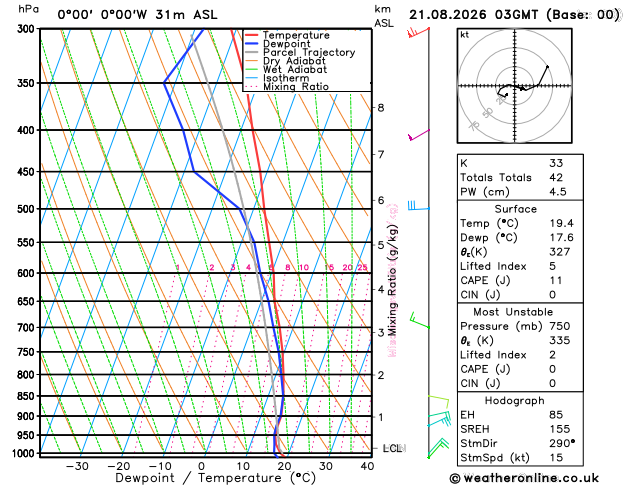Click the 20 temperature axis label
Screen dimensions: 629x486
284,466
